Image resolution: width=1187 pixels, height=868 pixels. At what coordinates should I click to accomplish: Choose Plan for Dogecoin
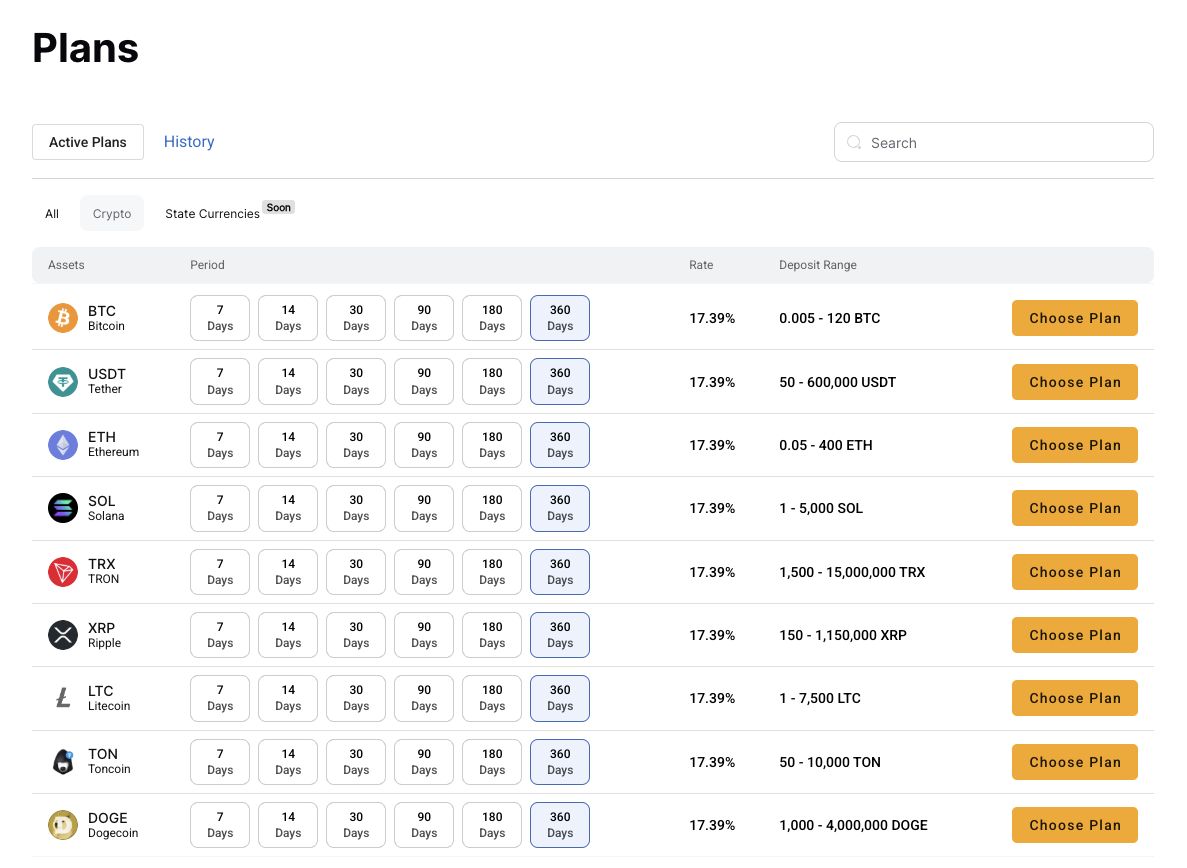1075,825
